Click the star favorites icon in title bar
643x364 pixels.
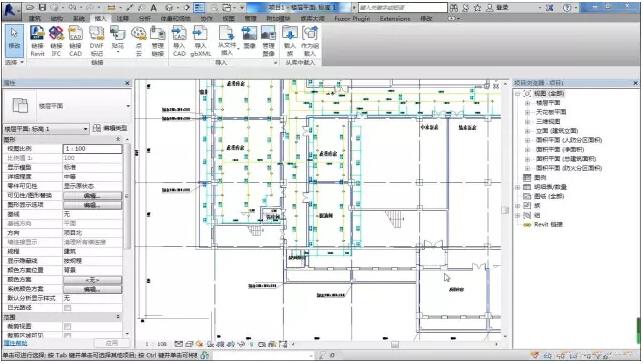pos(477,7)
